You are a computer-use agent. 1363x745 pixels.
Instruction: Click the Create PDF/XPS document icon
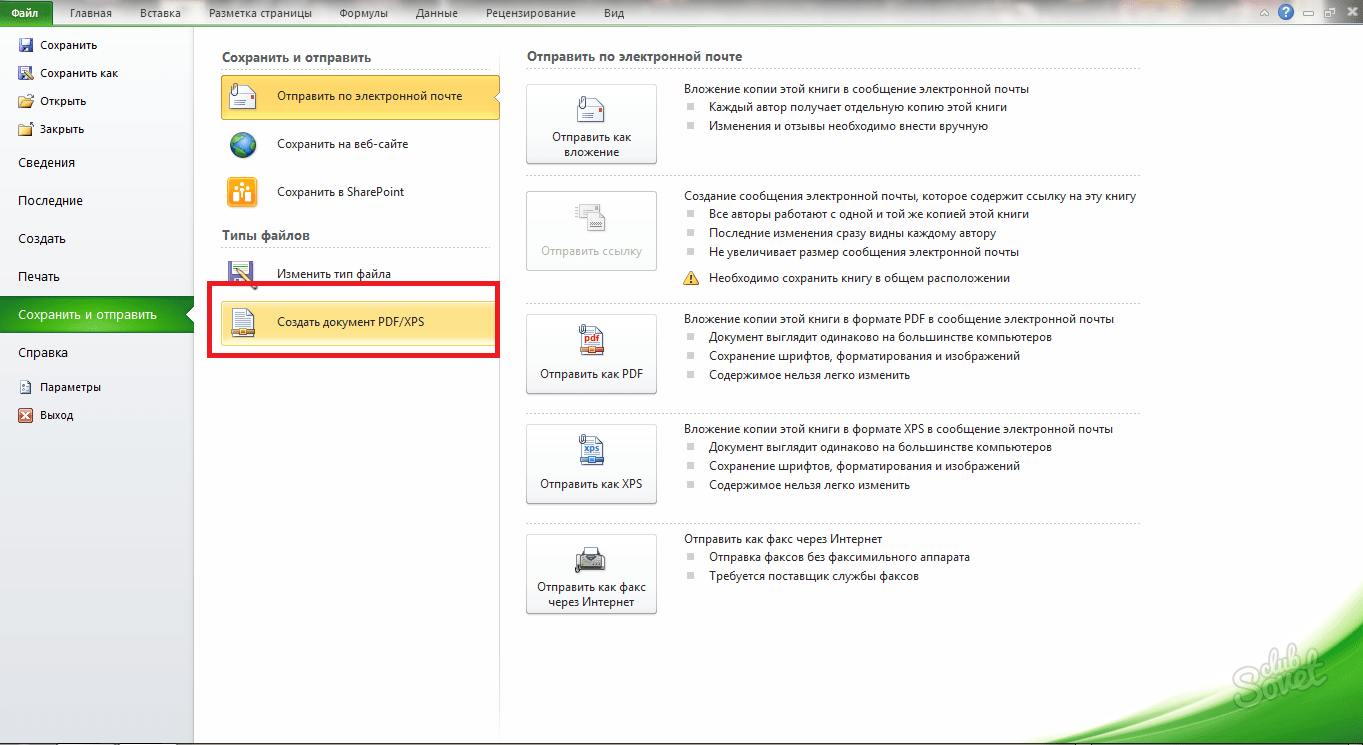tap(243, 322)
